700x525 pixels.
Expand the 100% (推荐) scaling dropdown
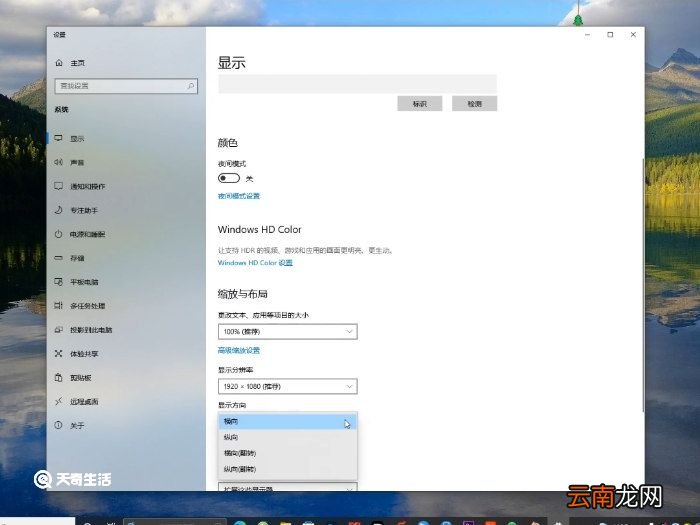click(288, 332)
